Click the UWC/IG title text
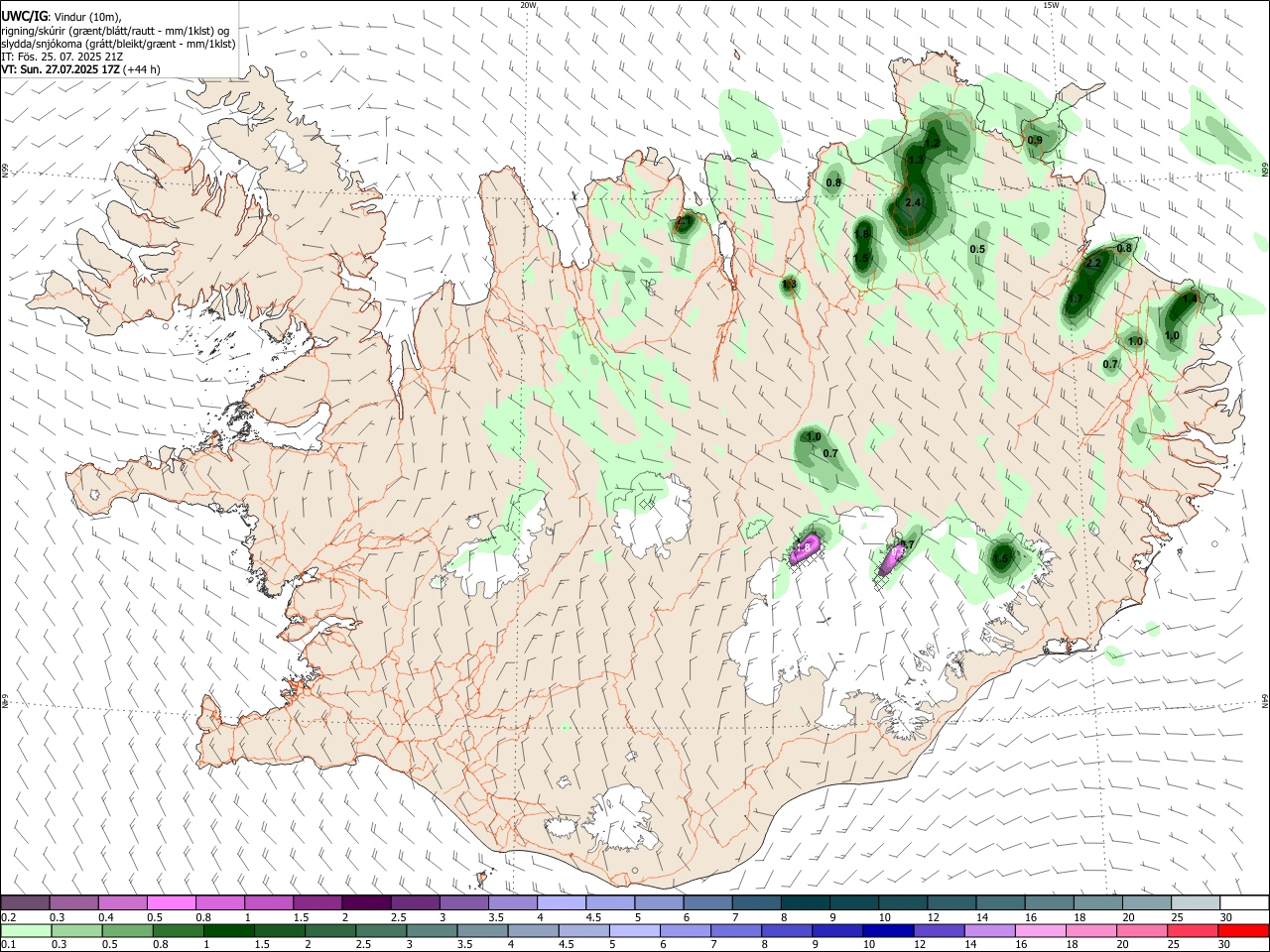Image resolution: width=1270 pixels, height=952 pixels. (24, 16)
